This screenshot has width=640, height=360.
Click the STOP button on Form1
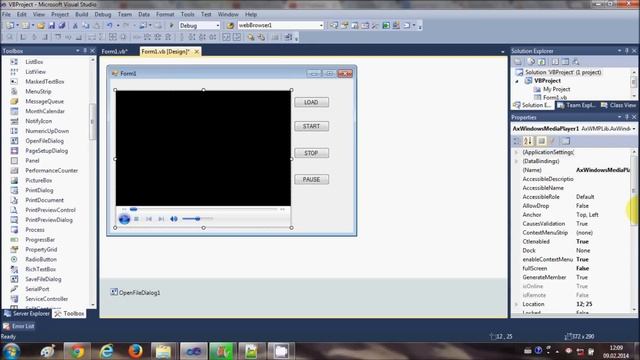click(x=311, y=153)
